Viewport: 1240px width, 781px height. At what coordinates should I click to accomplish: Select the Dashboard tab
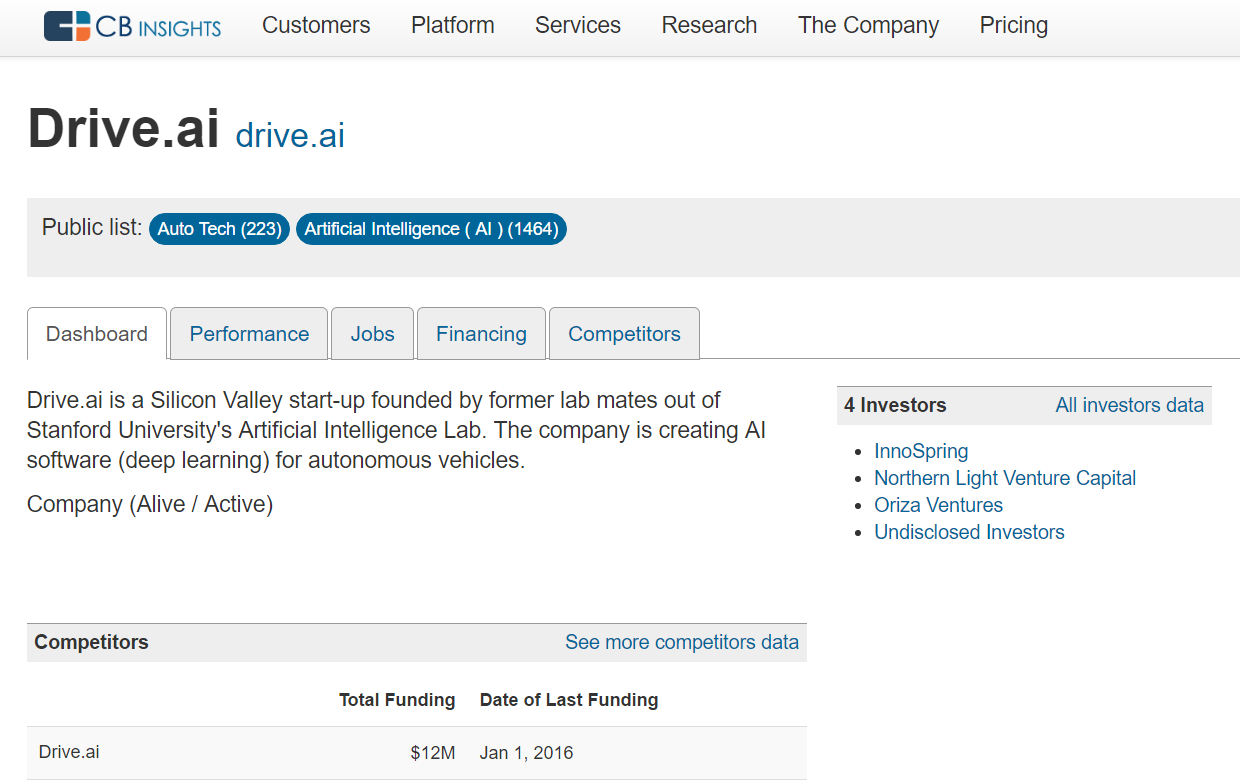click(x=97, y=334)
